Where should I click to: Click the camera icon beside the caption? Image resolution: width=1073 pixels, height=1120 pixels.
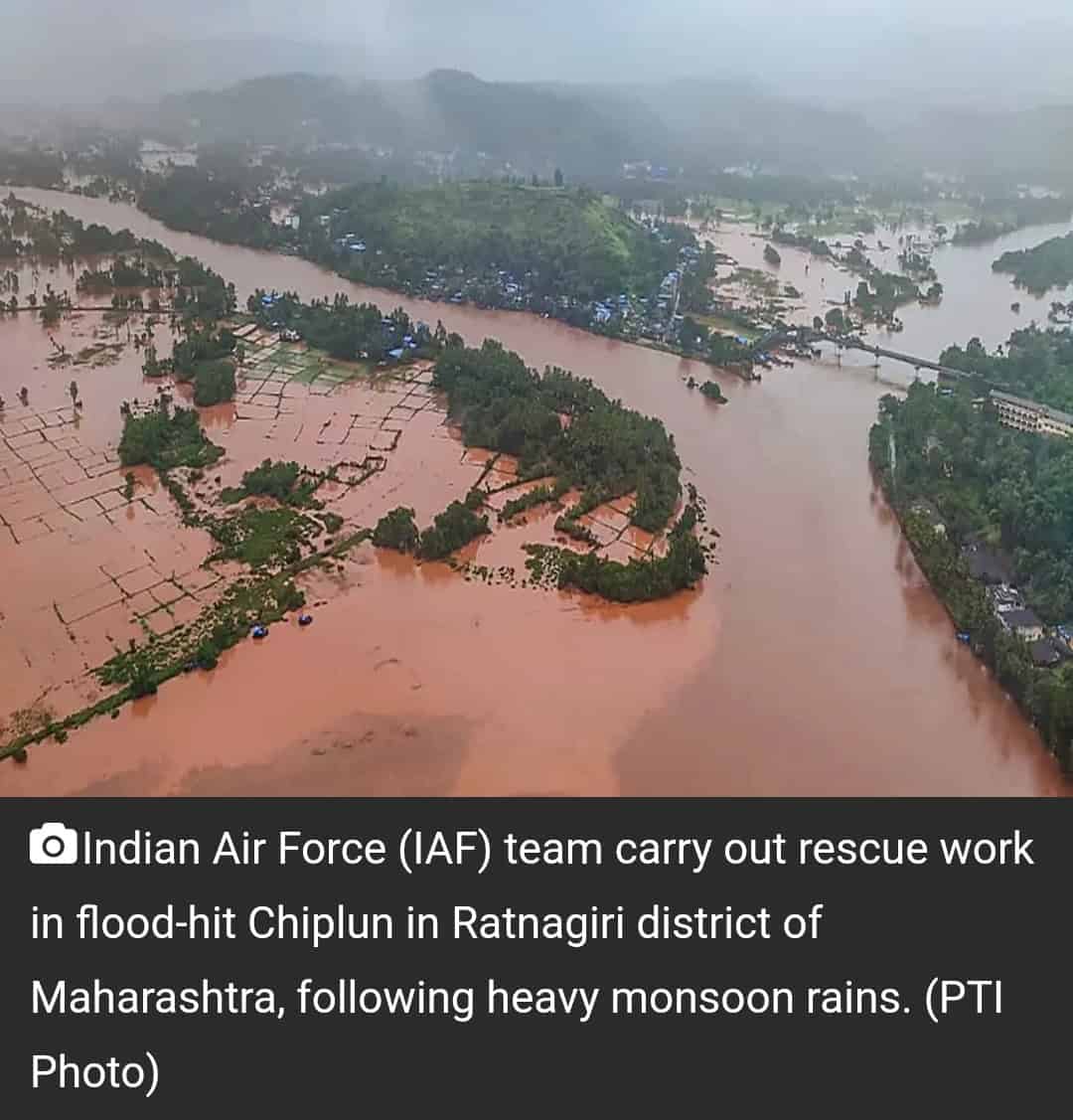[x=53, y=845]
